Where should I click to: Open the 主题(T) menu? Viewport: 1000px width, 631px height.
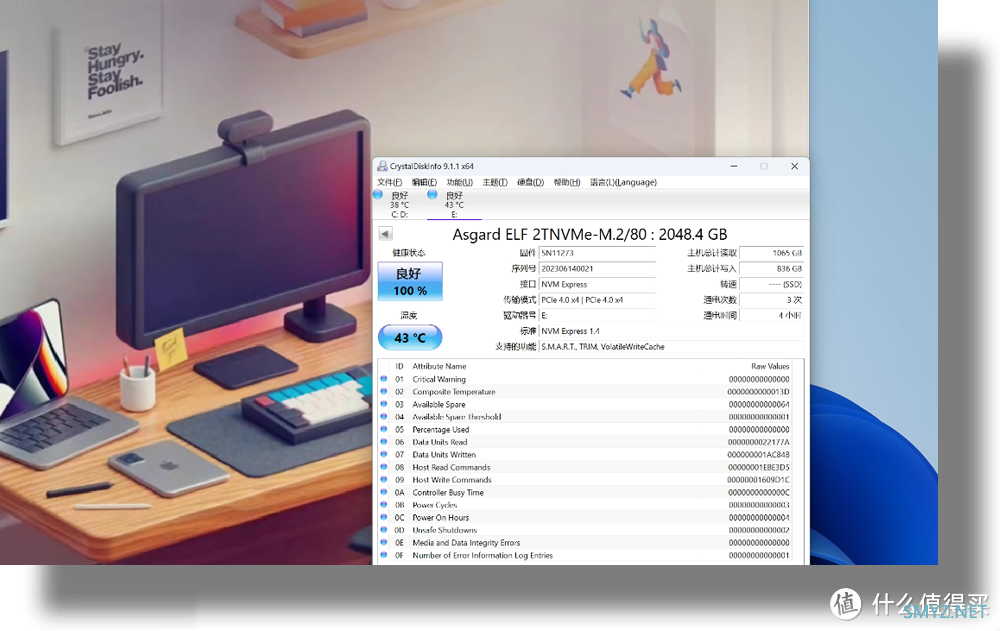(495, 182)
